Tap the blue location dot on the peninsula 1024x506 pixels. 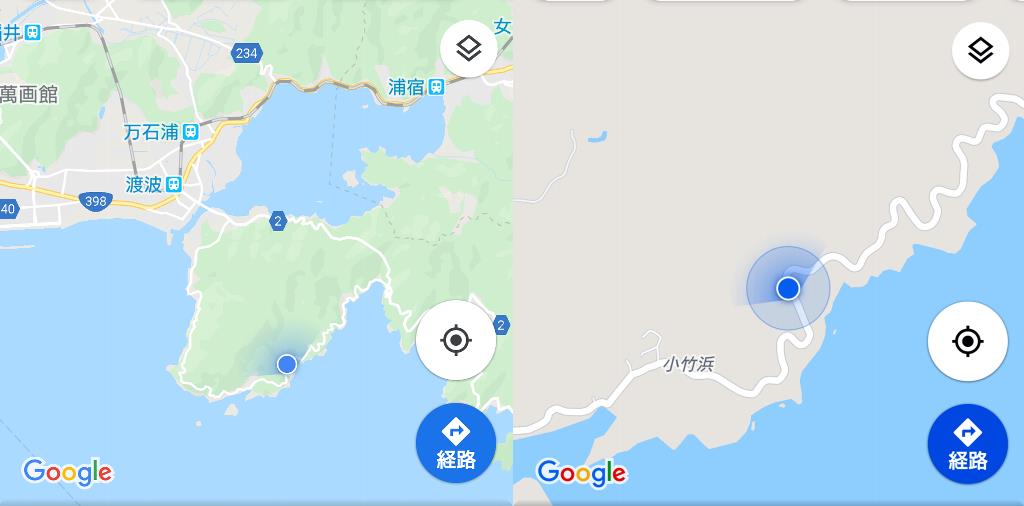(x=287, y=364)
